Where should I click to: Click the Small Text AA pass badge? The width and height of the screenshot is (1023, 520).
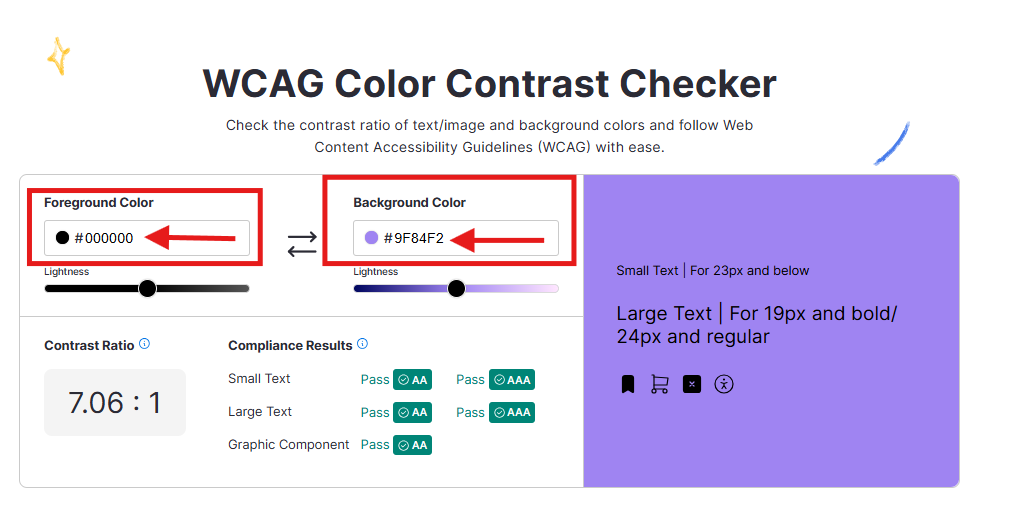point(412,380)
